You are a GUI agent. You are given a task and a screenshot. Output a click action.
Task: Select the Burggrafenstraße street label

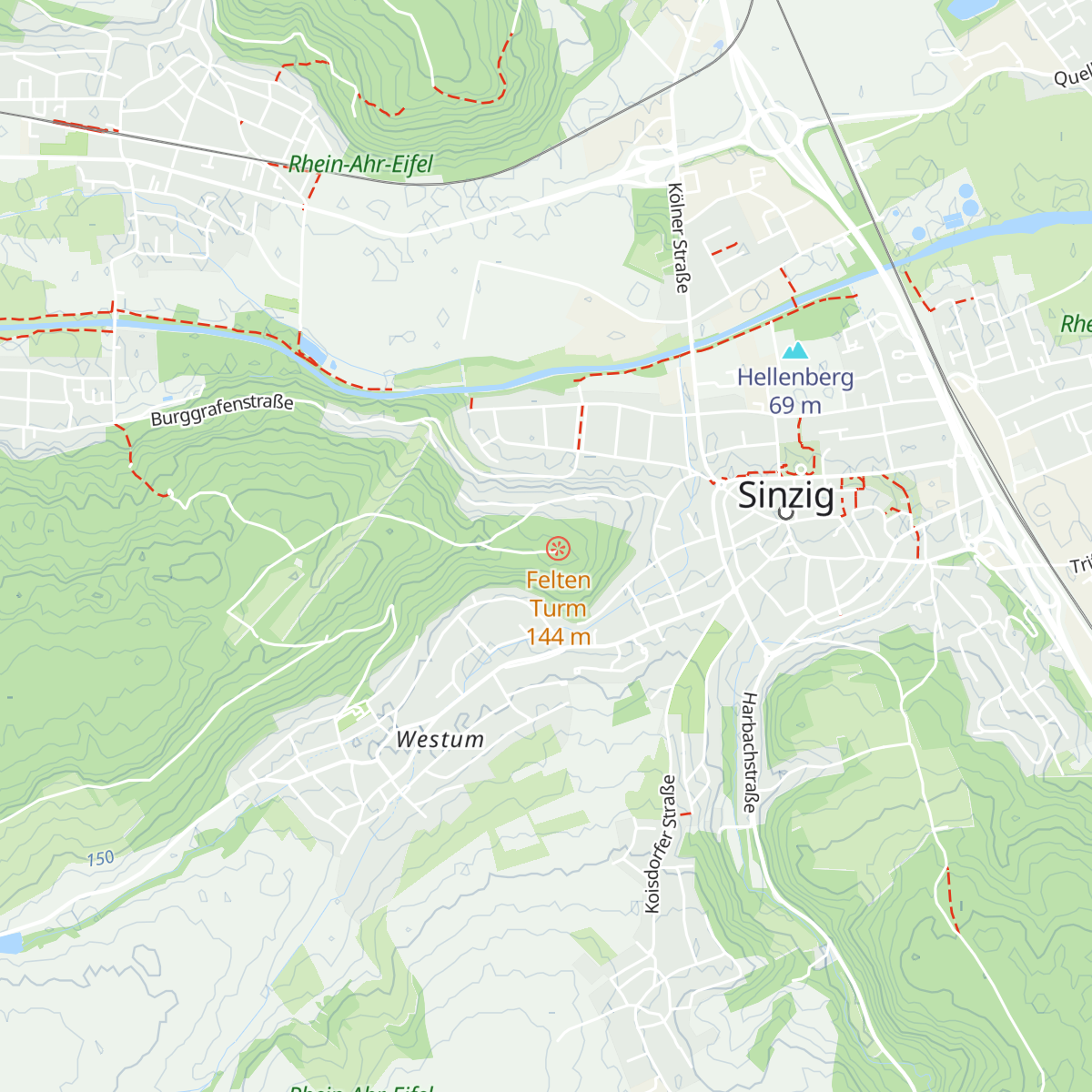point(222,409)
